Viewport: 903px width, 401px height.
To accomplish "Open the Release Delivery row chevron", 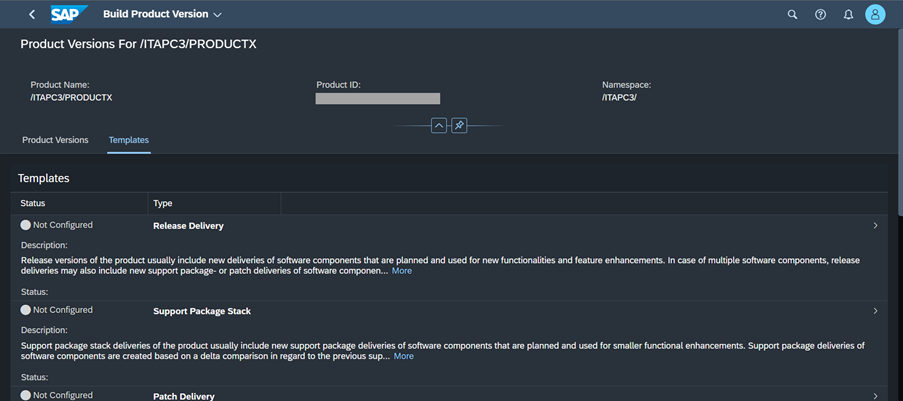I will tap(875, 226).
